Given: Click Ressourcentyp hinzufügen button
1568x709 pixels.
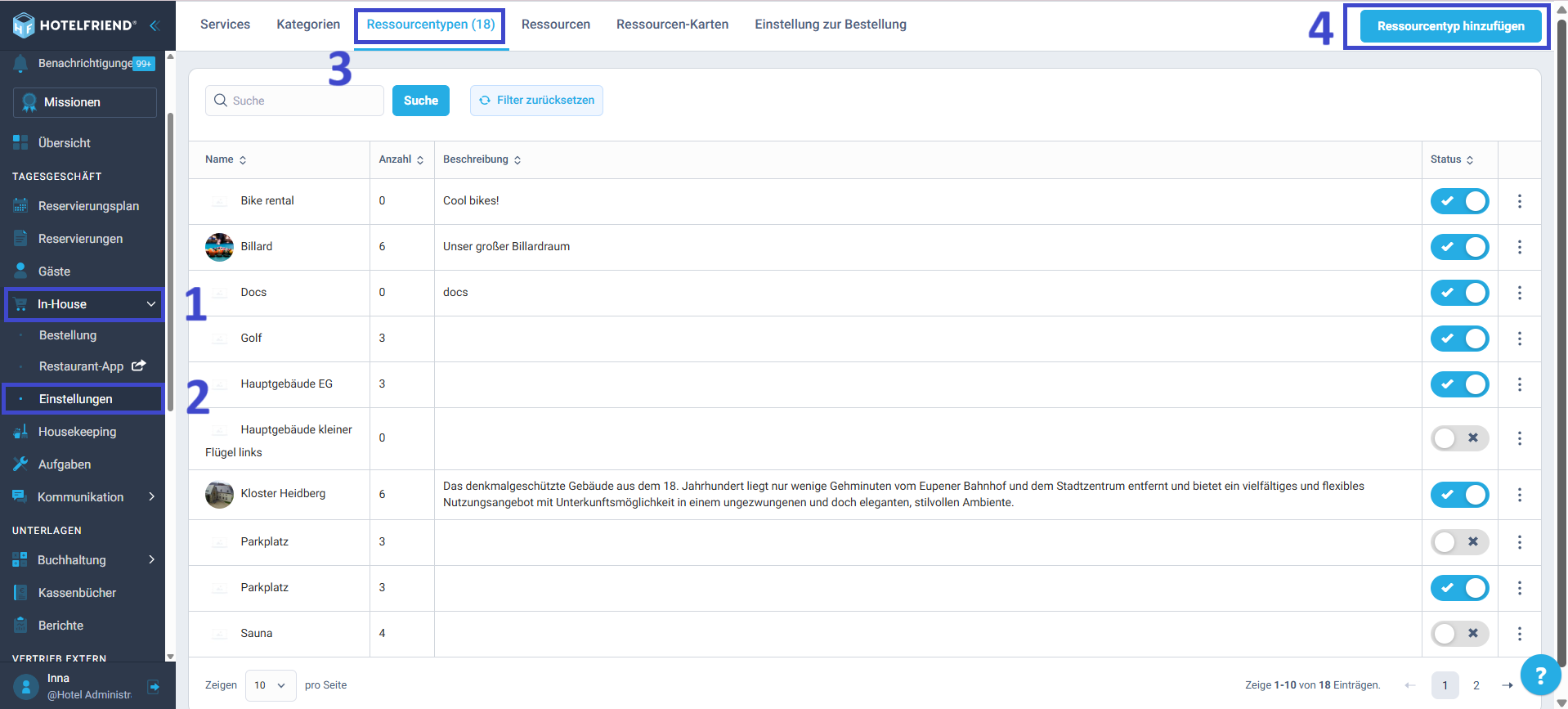Looking at the screenshot, I should point(1450,26).
